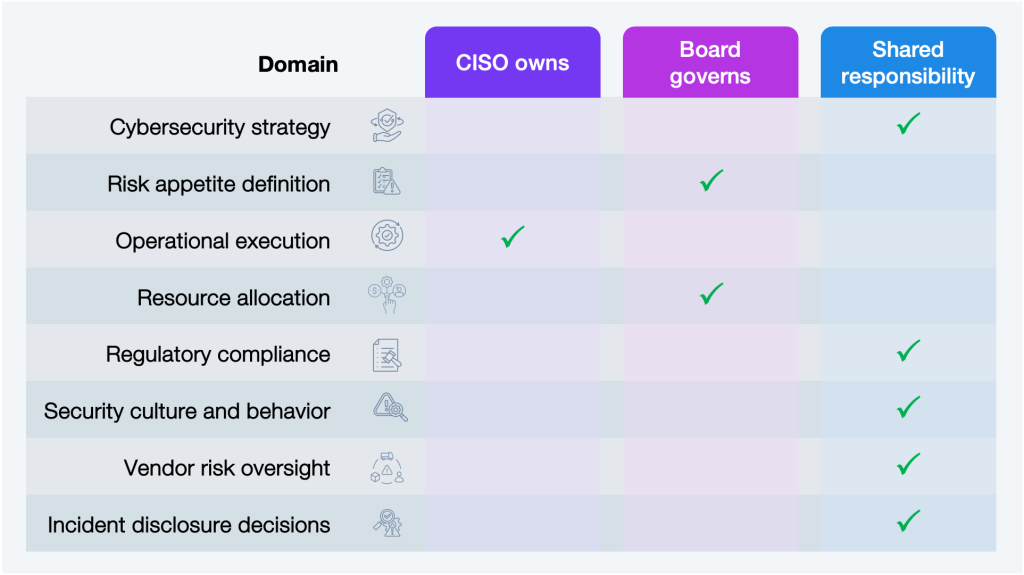Click the Vendor risk oversight icon
The width and height of the screenshot is (1024, 575).
[387, 468]
